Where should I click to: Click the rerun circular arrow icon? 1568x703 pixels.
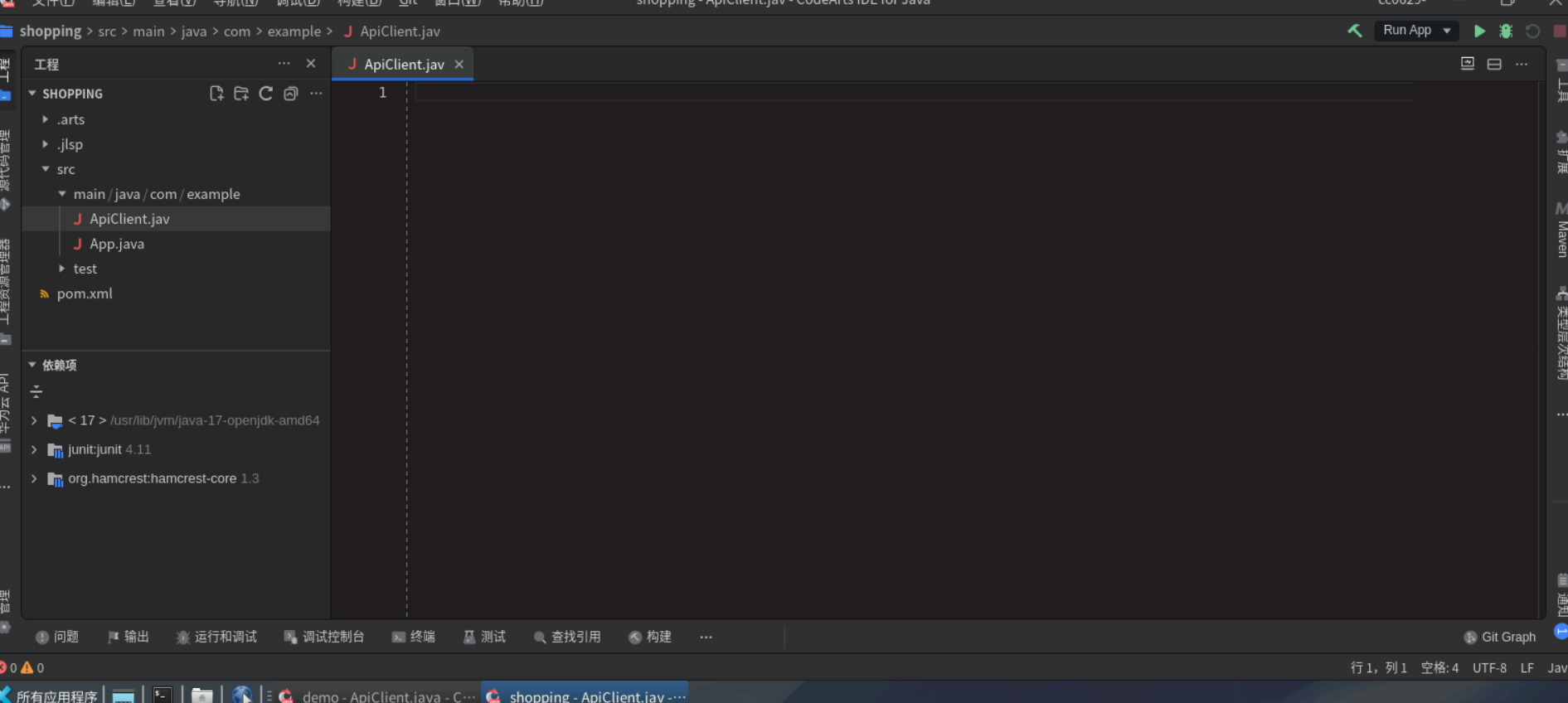1532,31
